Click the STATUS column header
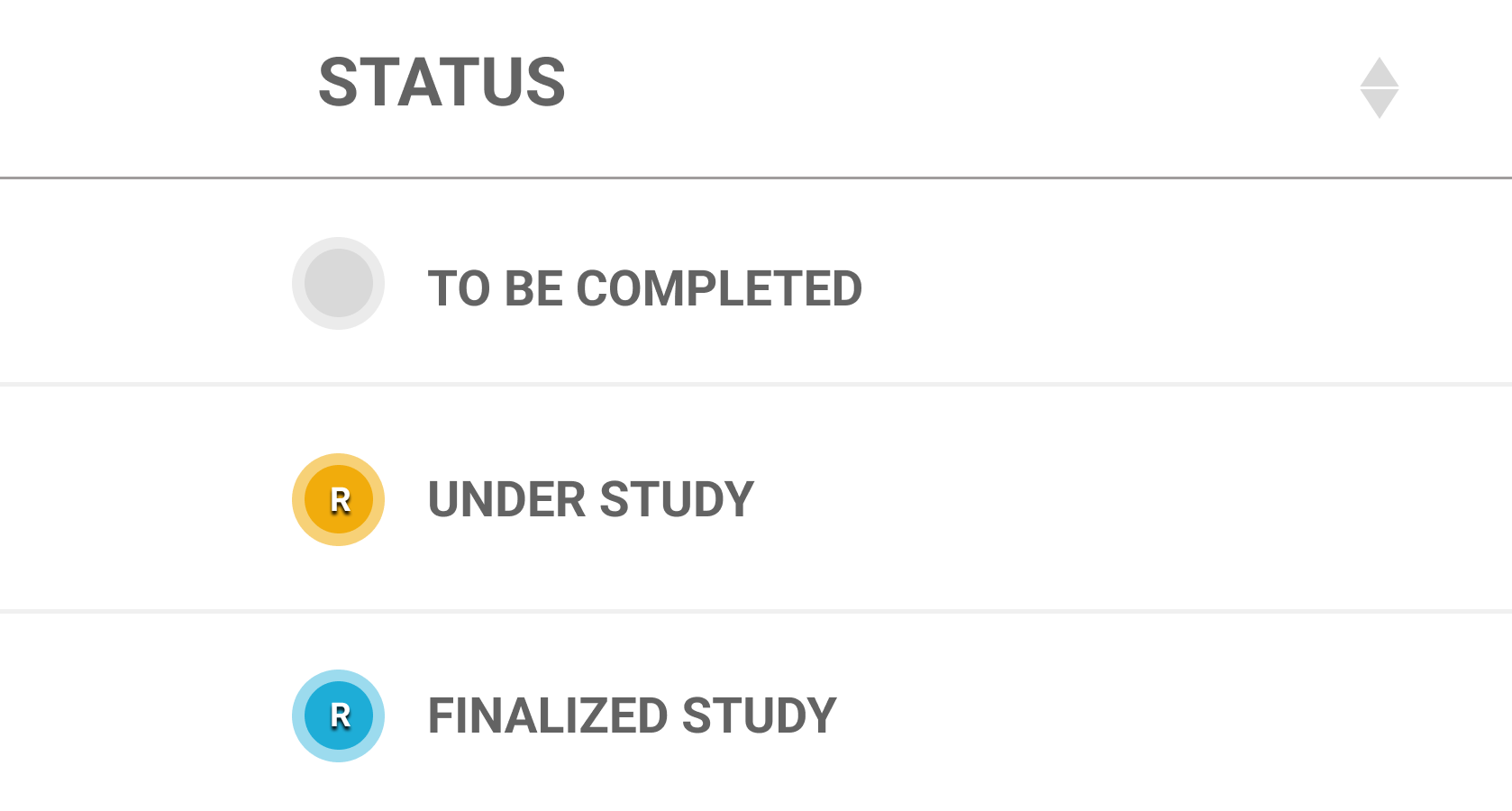The width and height of the screenshot is (1512, 811). tap(442, 81)
